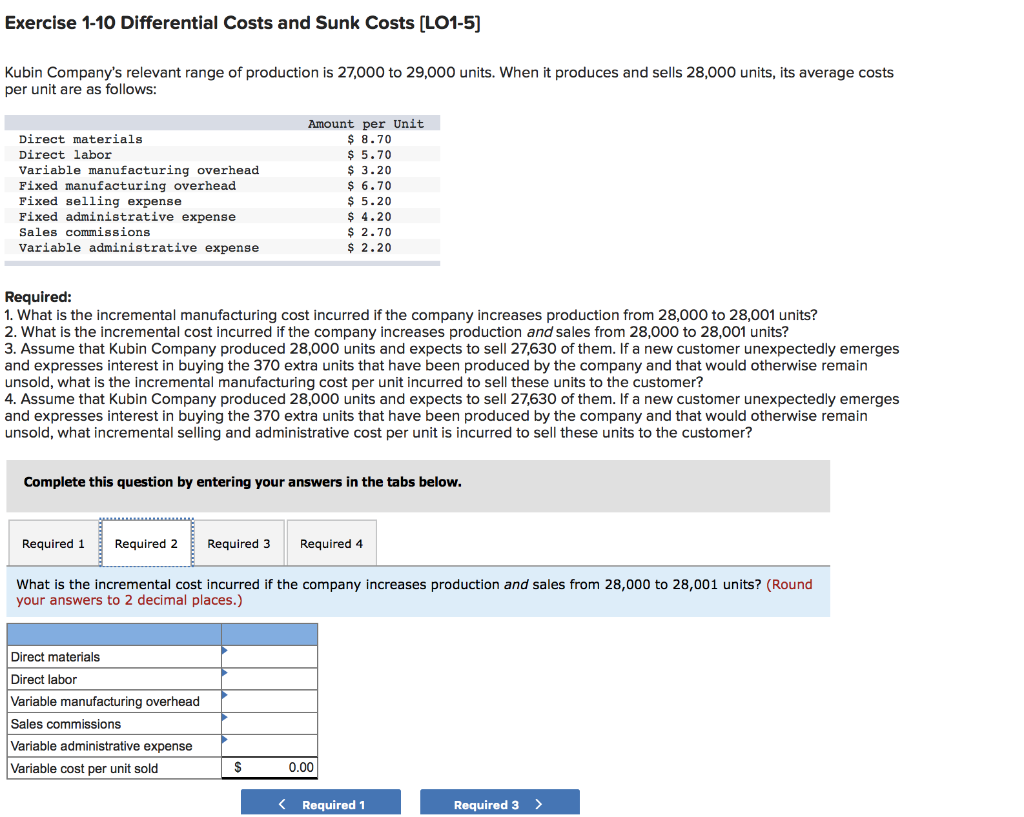Open the dropdown arrow beside Direct labor

coord(226,674)
